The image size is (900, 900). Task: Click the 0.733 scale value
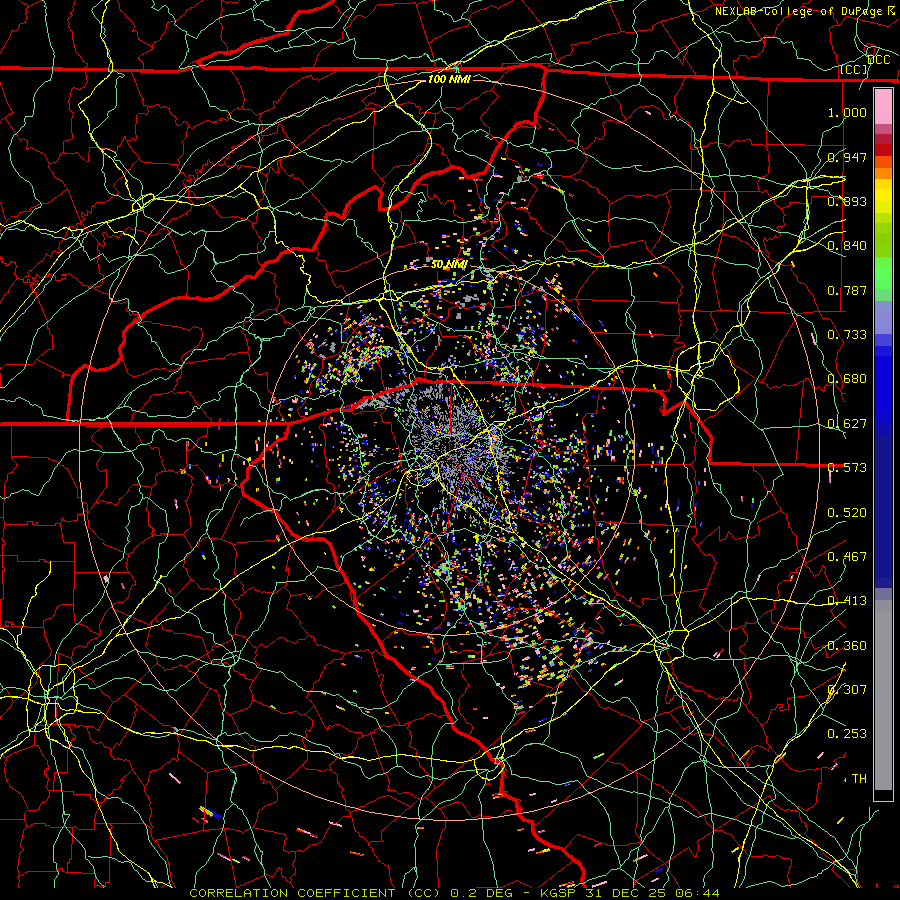click(x=847, y=335)
